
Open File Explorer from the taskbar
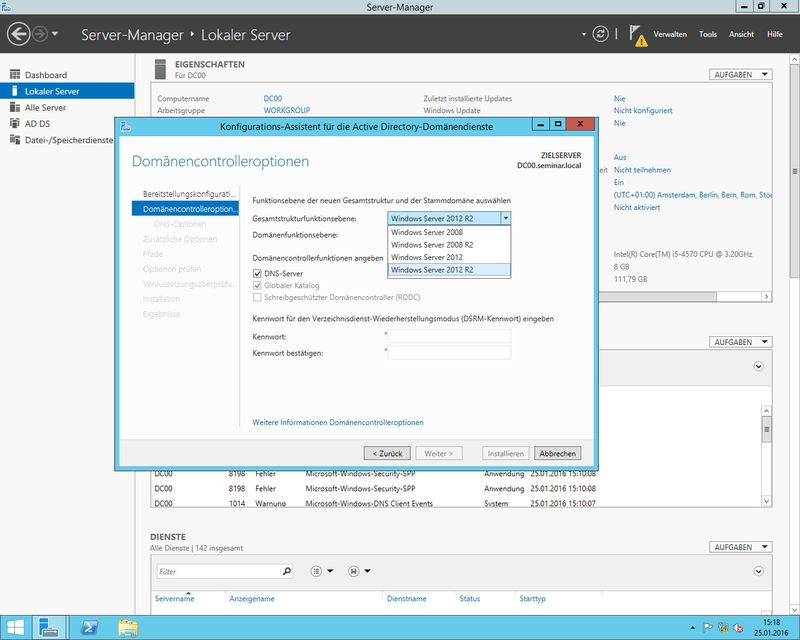pos(129,627)
